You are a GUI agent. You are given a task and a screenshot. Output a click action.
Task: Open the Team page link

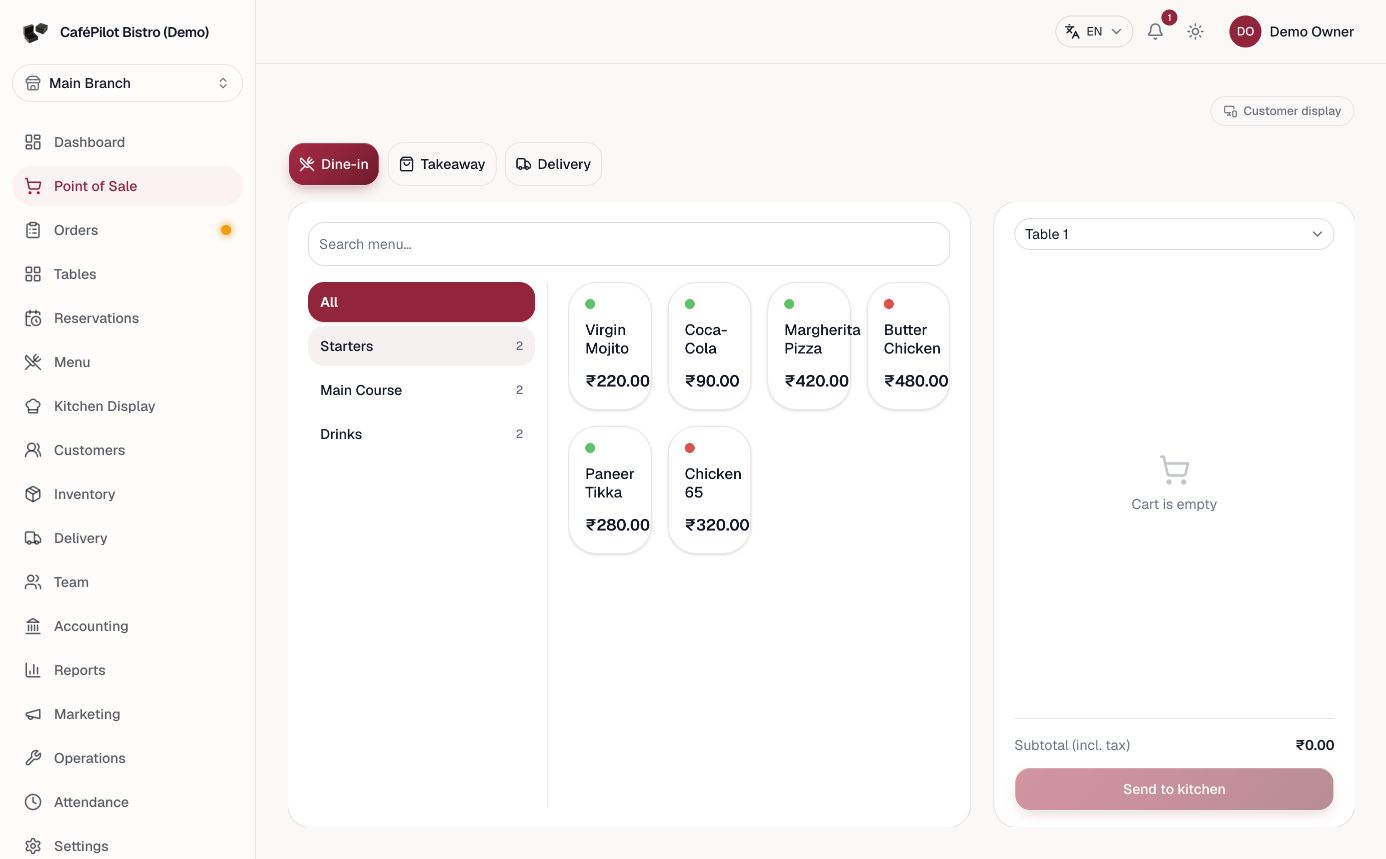[127, 582]
